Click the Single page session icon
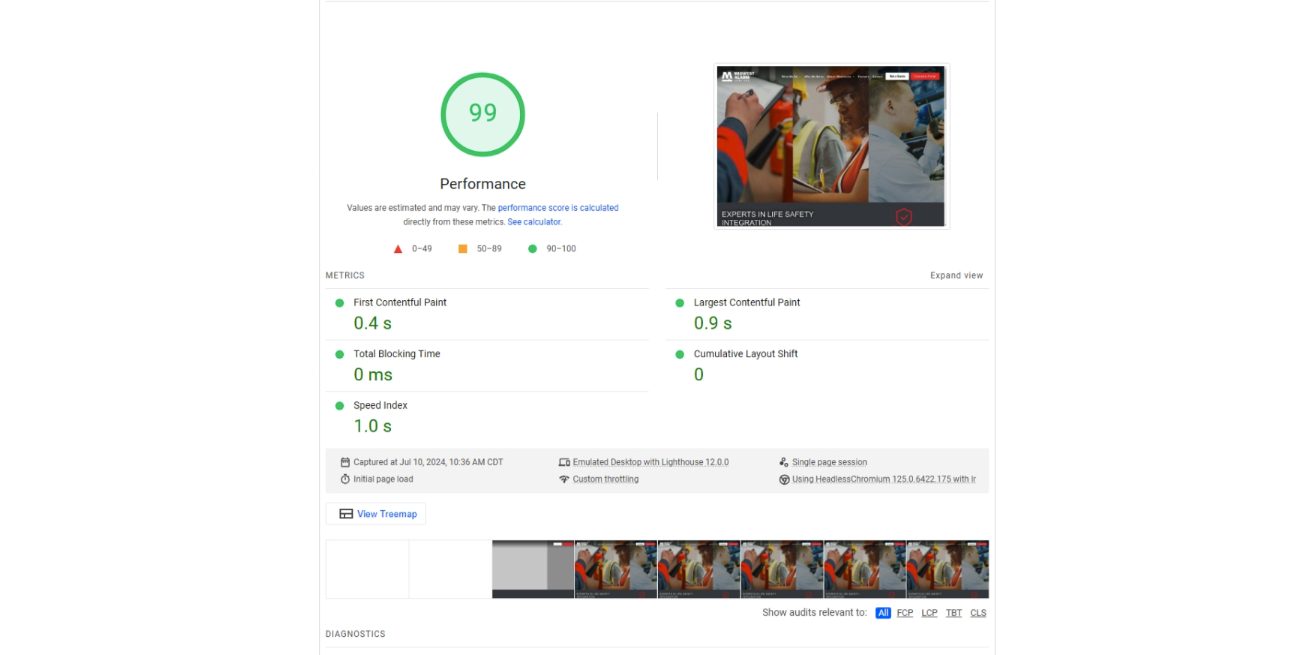 [x=784, y=463]
